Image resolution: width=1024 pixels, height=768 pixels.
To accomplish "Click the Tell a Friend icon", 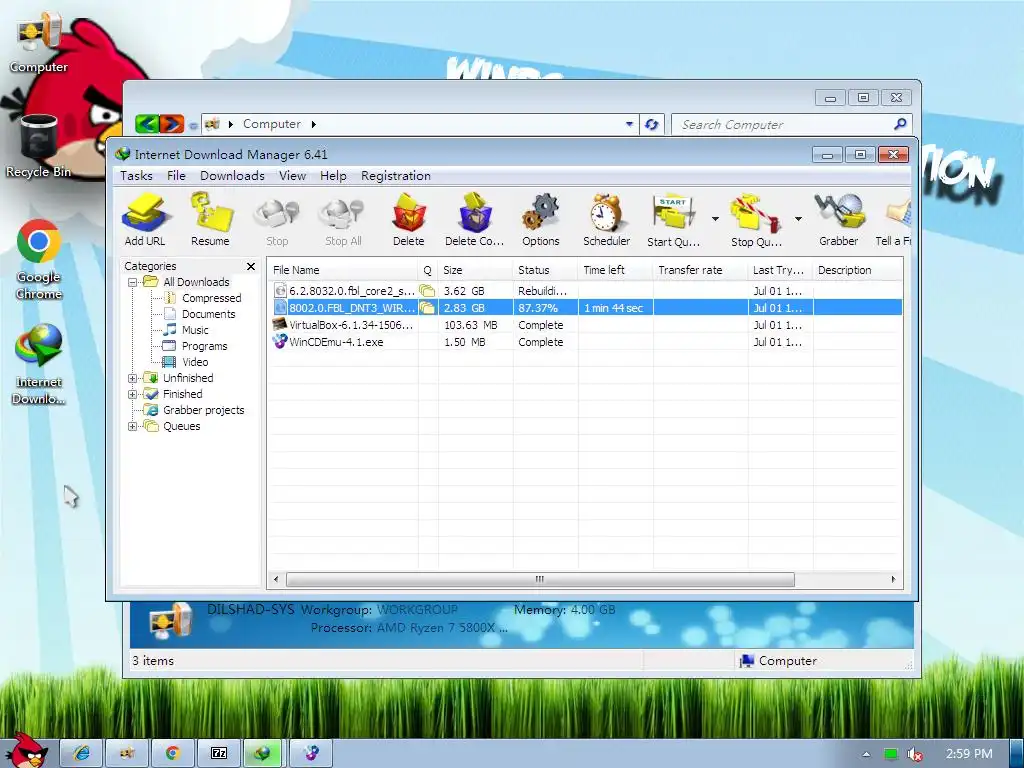I will tap(893, 219).
